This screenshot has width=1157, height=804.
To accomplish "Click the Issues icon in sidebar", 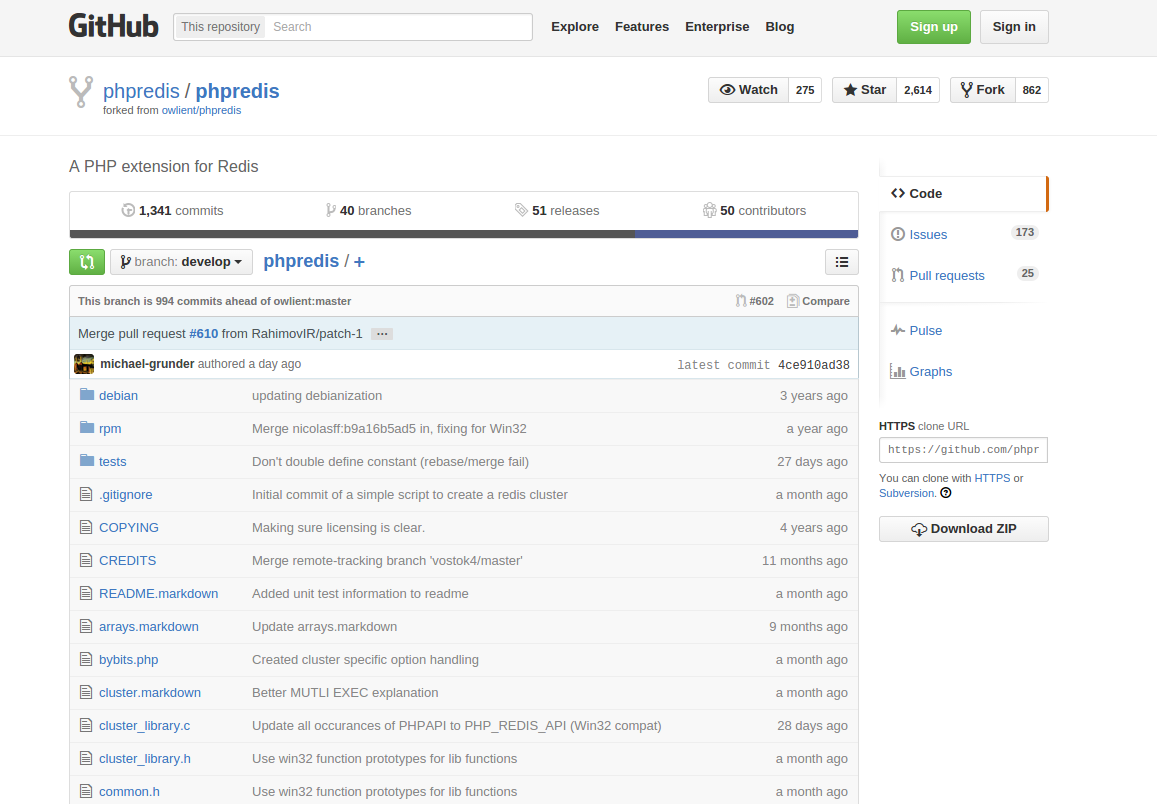I will tap(898, 235).
